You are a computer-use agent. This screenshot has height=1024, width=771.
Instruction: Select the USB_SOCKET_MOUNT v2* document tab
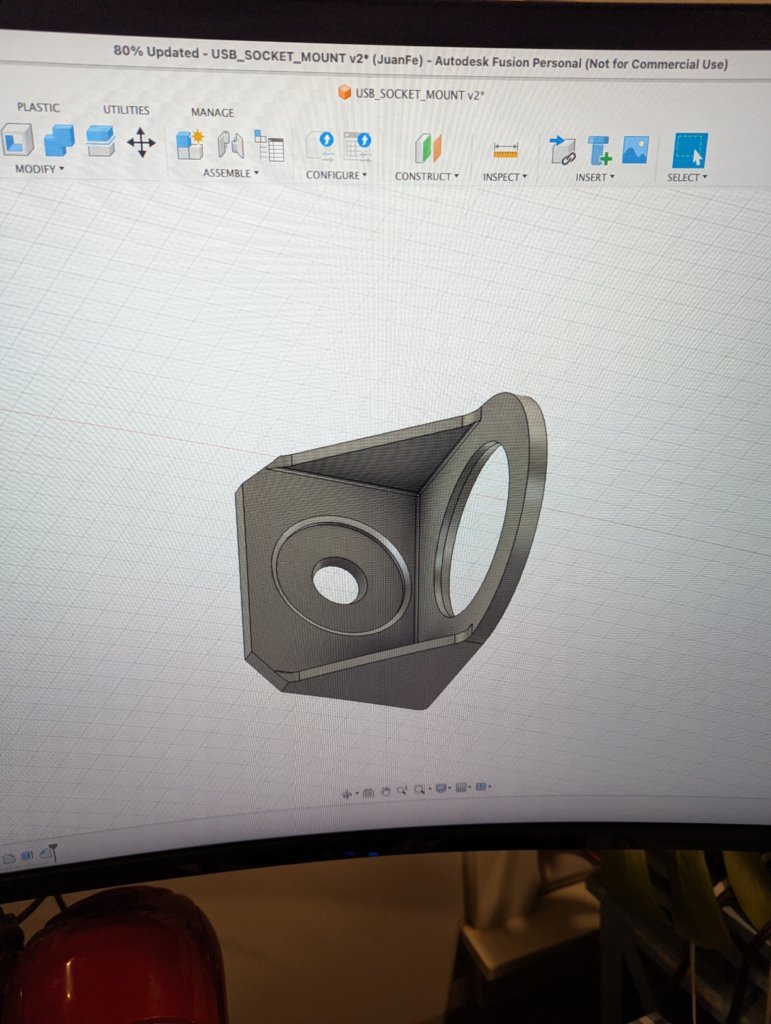click(411, 93)
